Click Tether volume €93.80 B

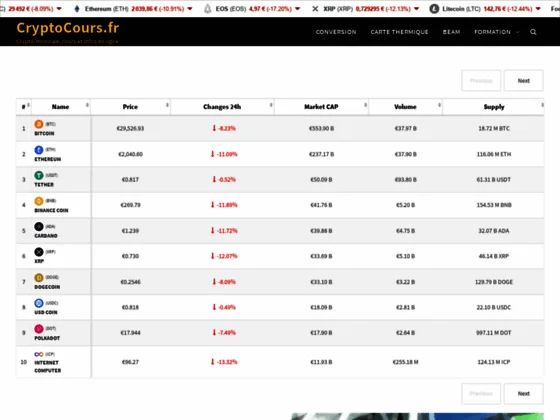[x=405, y=180]
